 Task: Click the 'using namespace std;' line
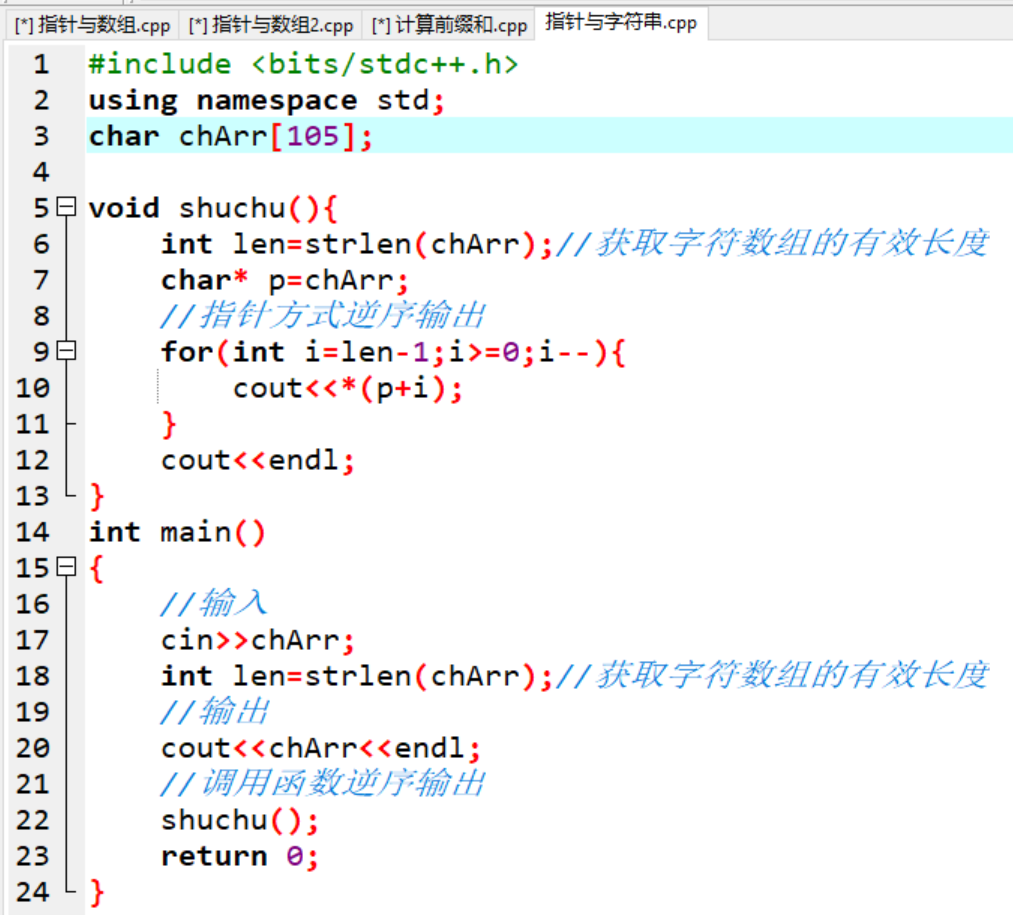pyautogui.click(x=266, y=100)
